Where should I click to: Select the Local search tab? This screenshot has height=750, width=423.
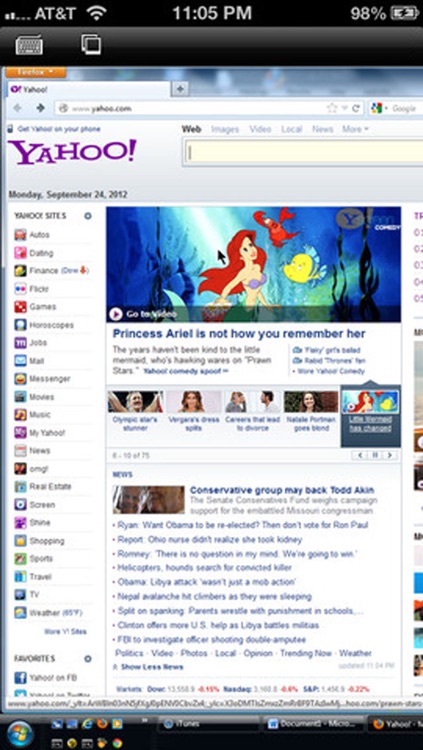pyautogui.click(x=292, y=129)
